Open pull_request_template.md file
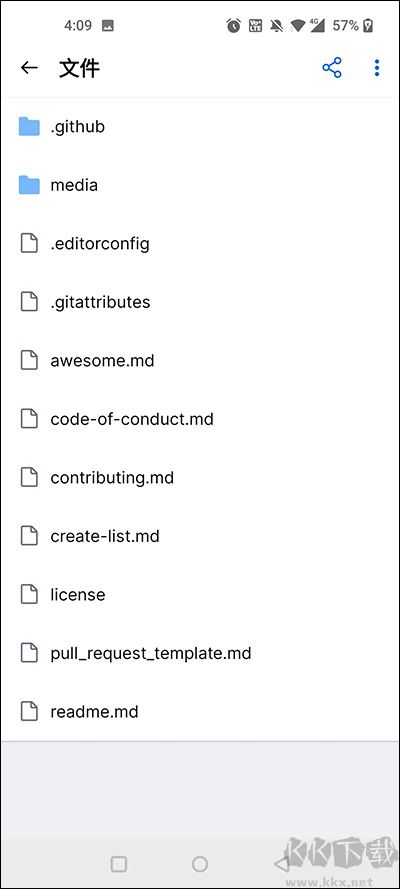The width and height of the screenshot is (400, 889). click(x=200, y=653)
